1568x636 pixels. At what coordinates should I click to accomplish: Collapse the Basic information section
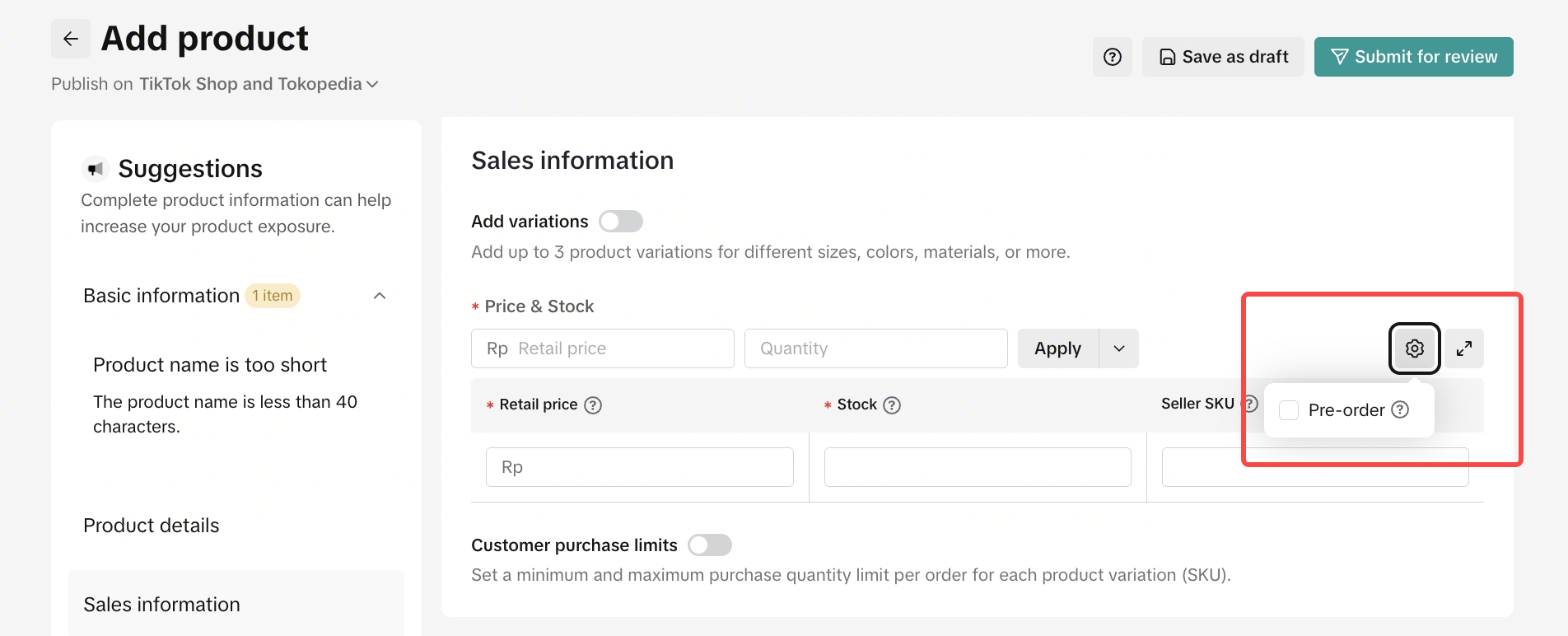[x=380, y=296]
